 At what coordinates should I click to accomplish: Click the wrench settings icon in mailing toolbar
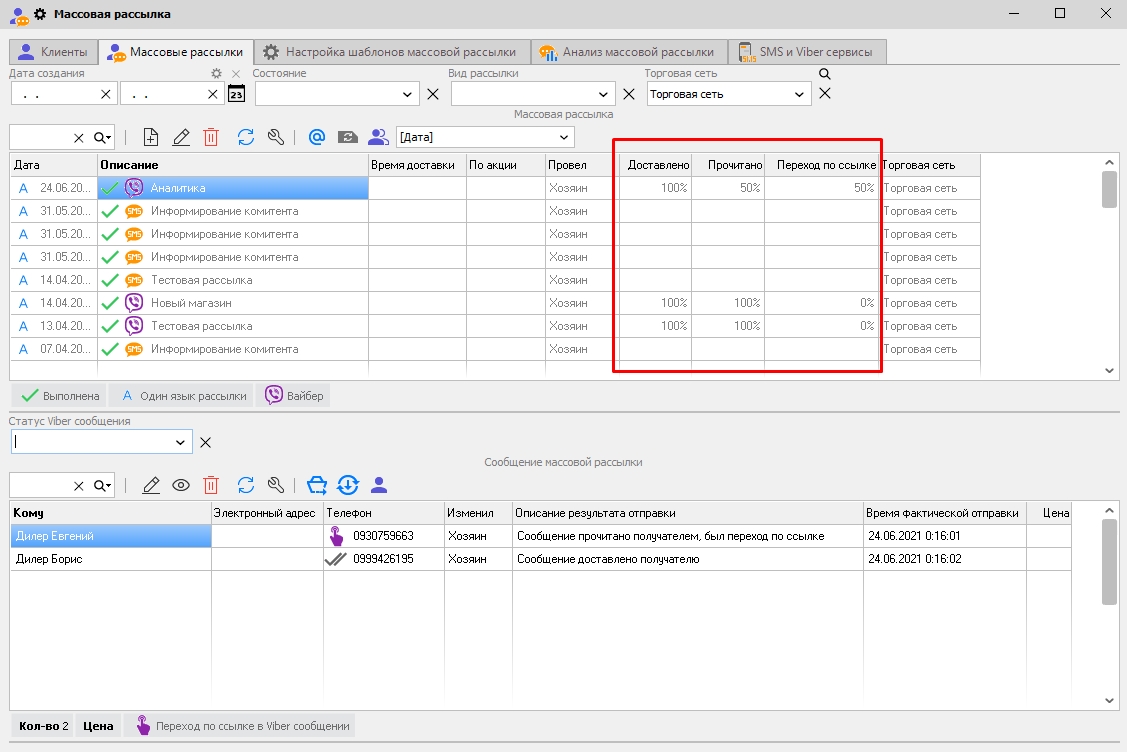277,137
